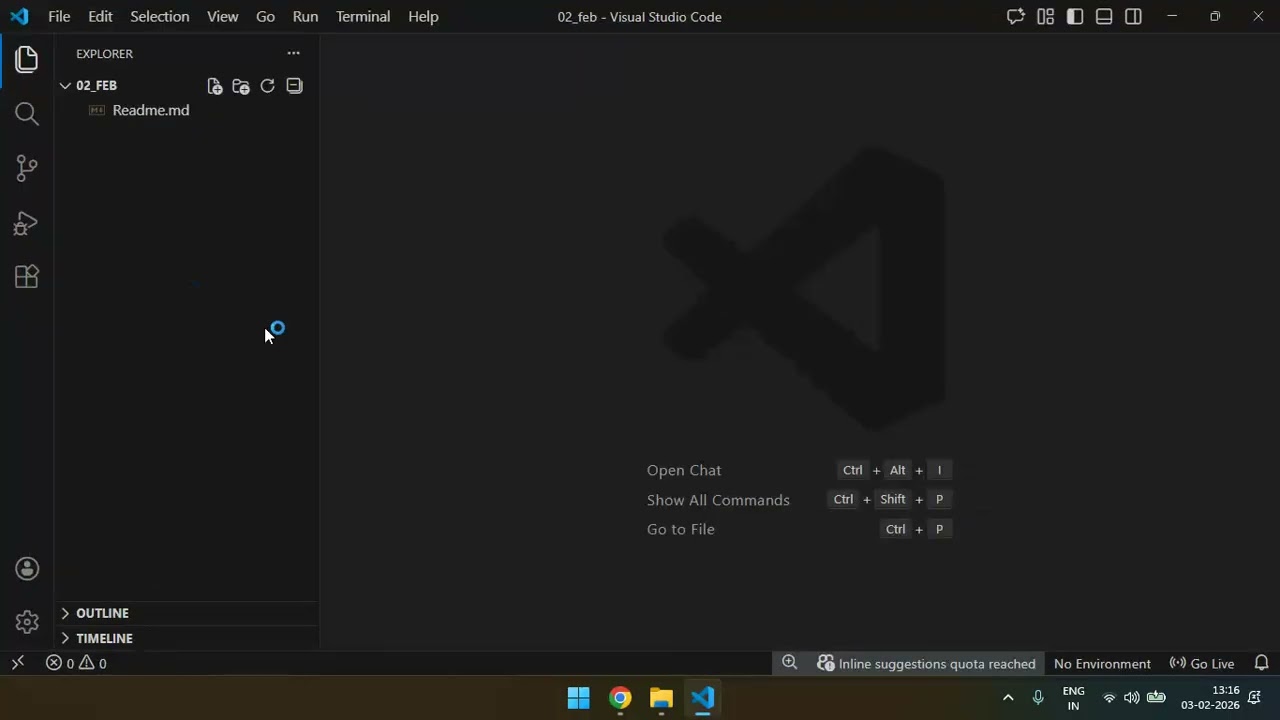Open the View menu

point(222,17)
